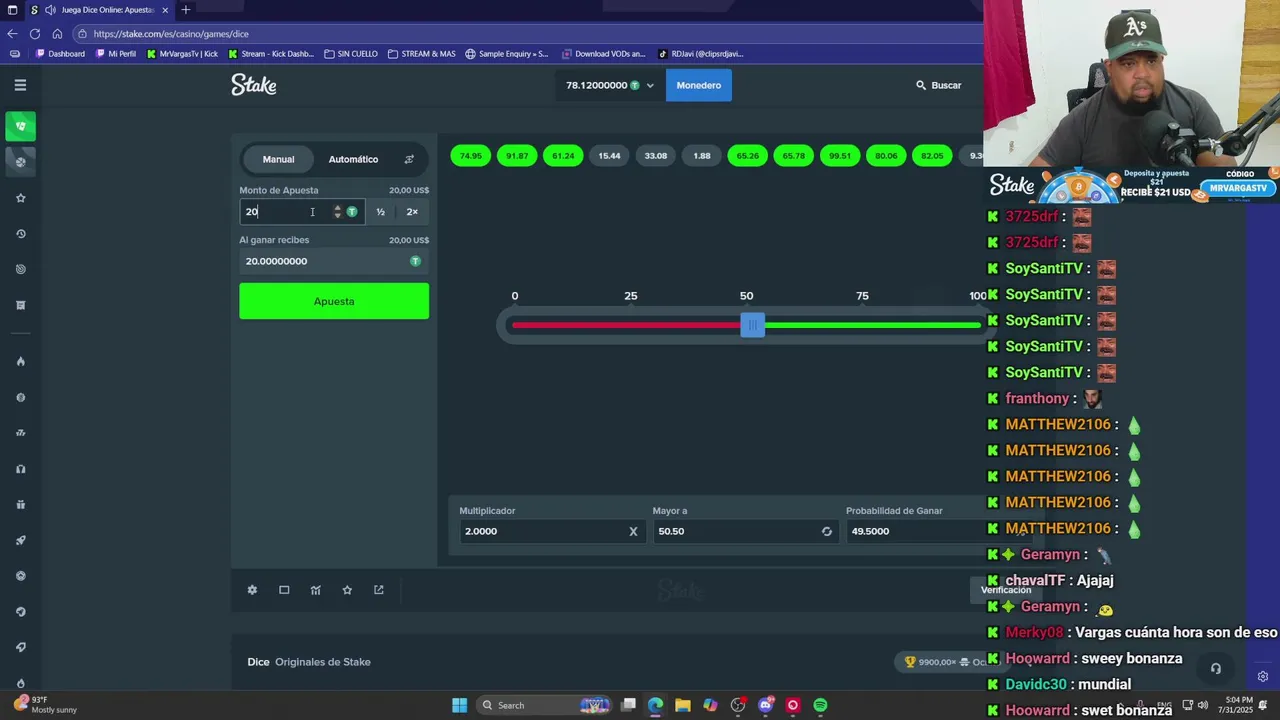Open the SIN CUELLO bookmark folder
1280x720 pixels.
pos(351,54)
